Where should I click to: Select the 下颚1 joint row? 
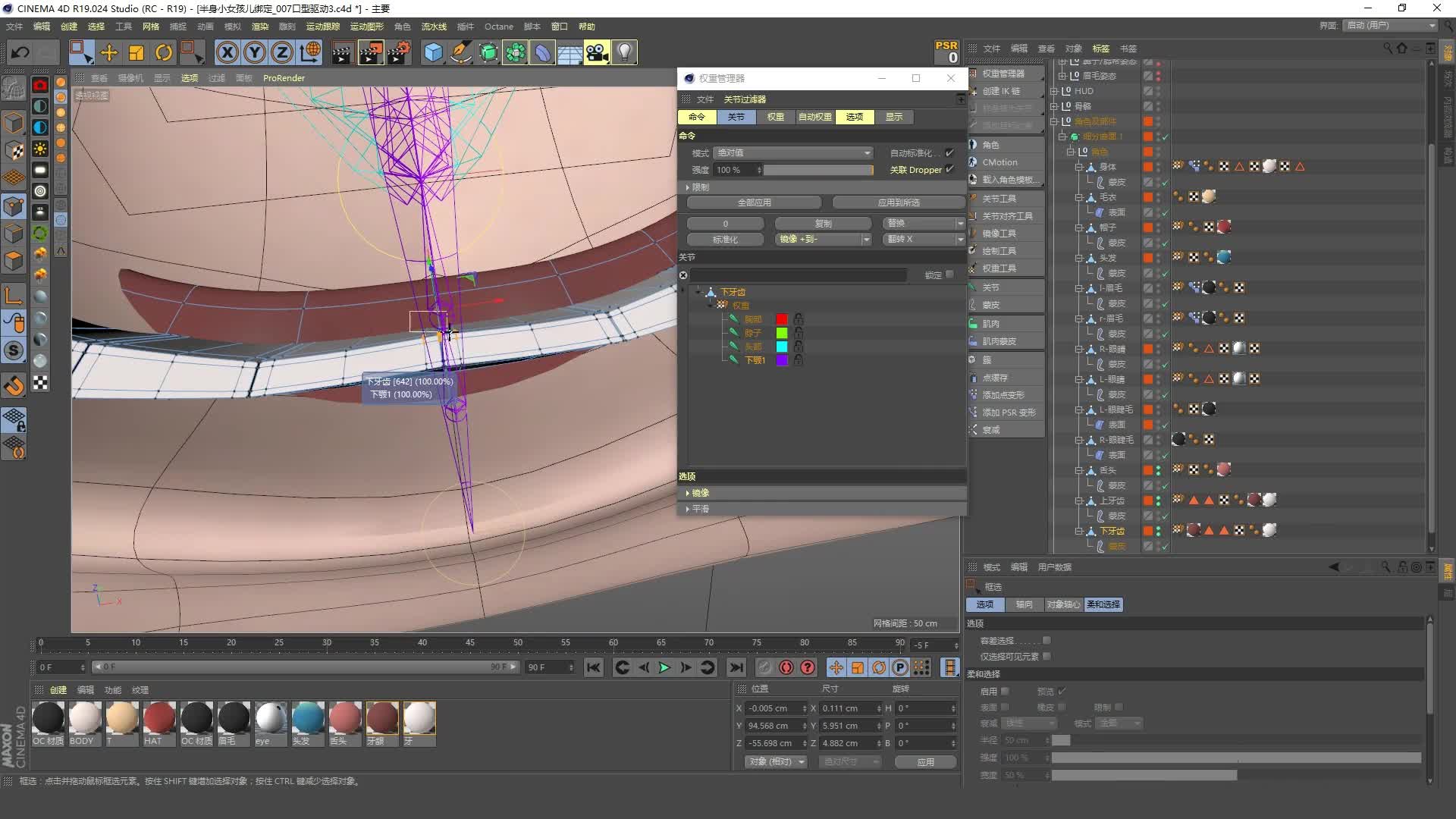click(x=755, y=360)
